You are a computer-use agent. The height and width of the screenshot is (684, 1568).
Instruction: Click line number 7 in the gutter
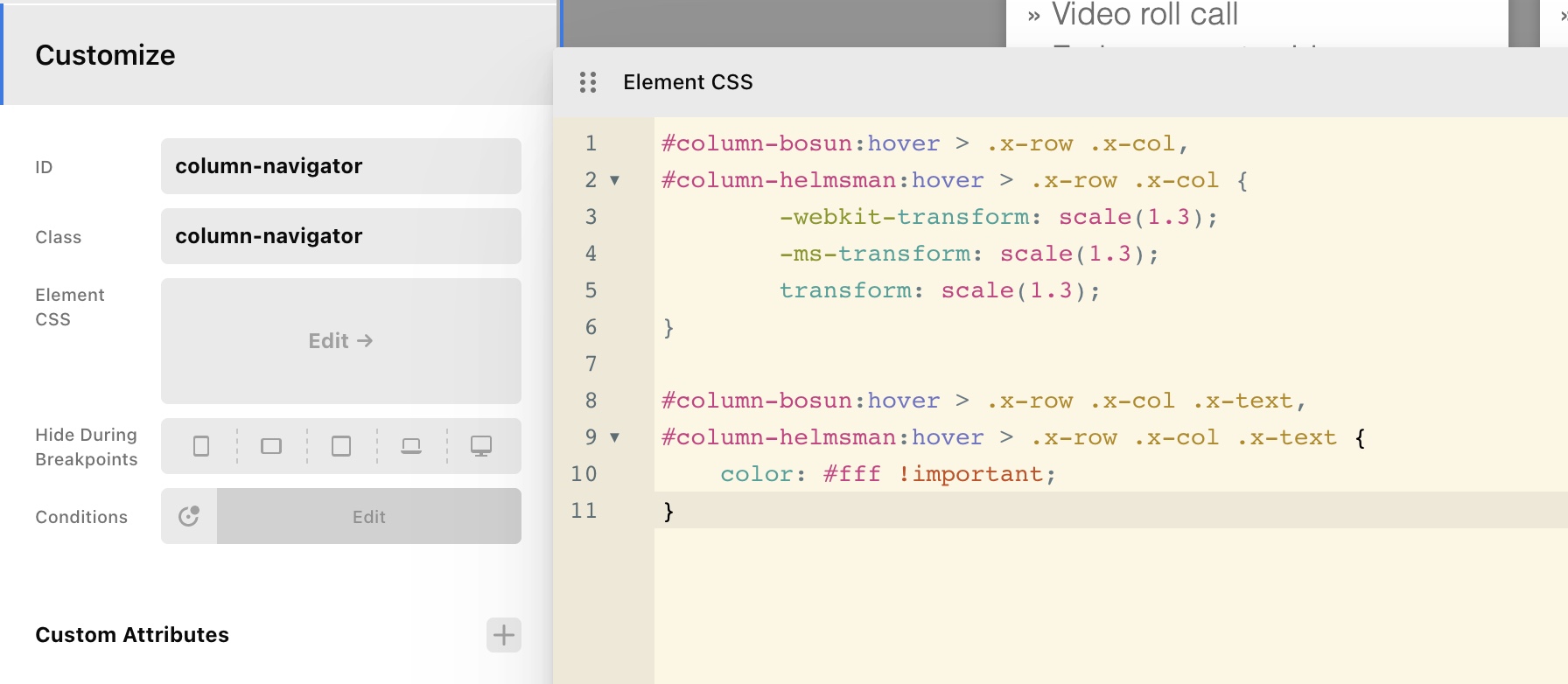(591, 364)
